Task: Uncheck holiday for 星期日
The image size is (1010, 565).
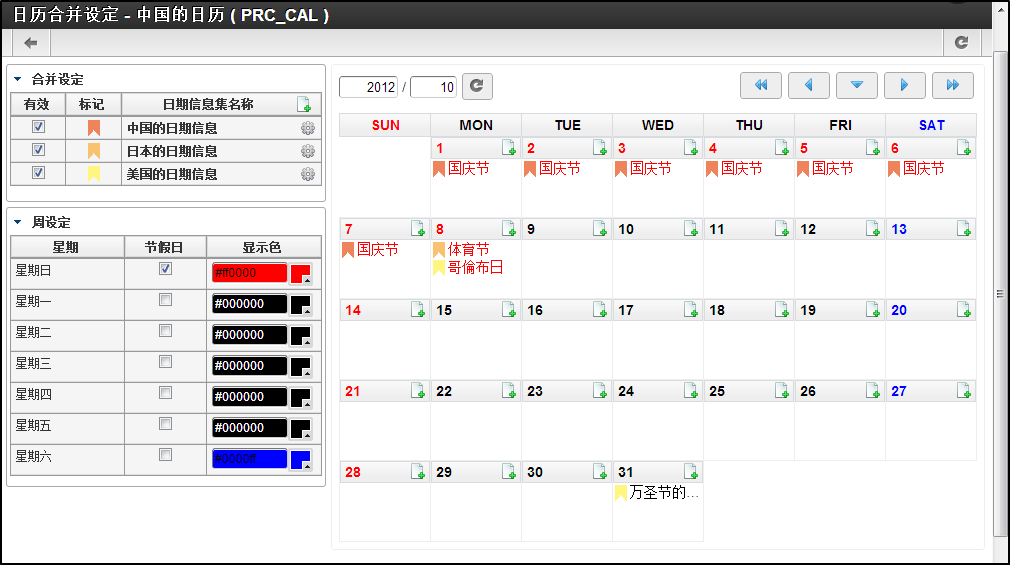Action: point(166,269)
